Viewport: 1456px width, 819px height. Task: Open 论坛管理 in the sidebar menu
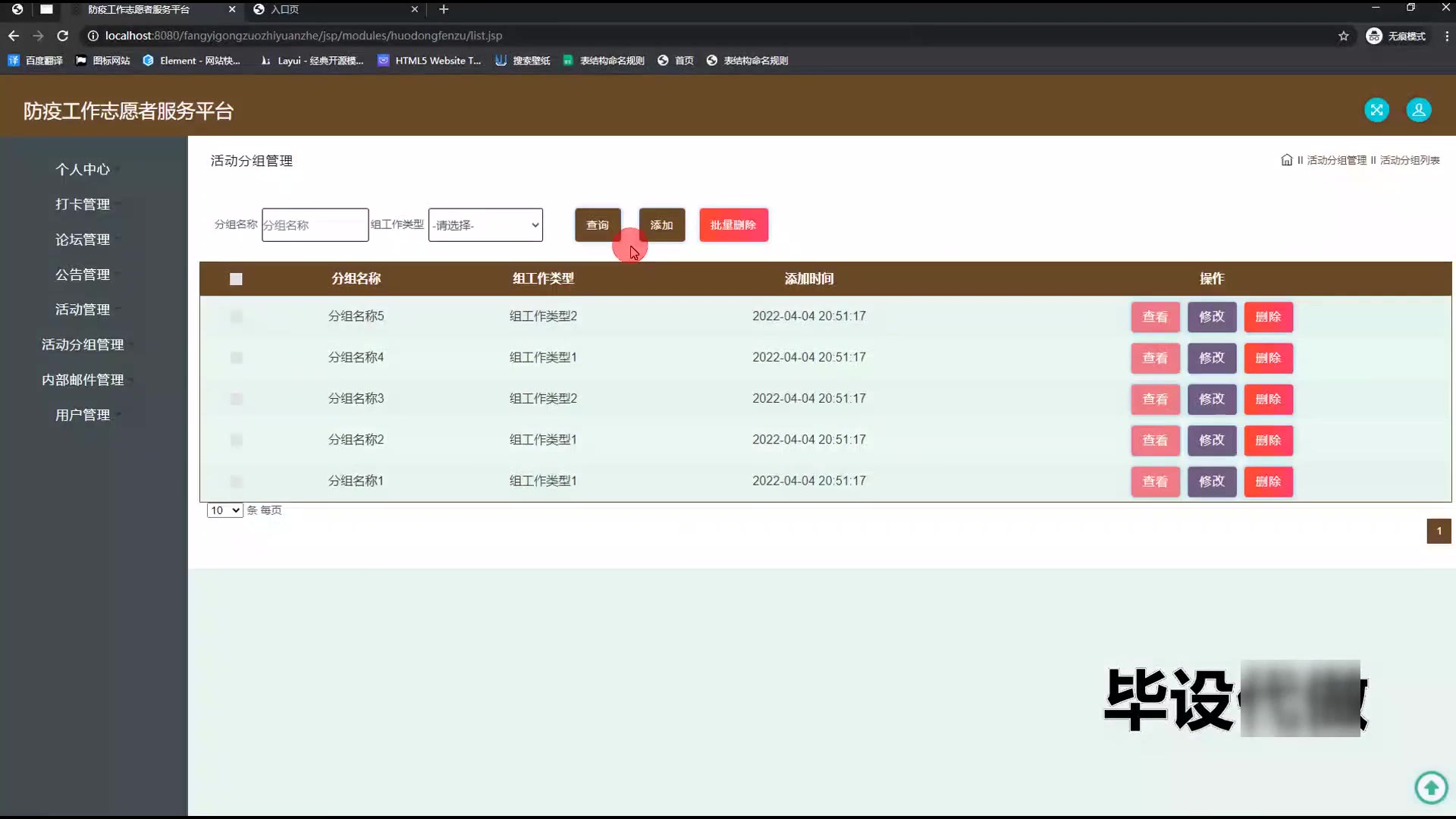(x=83, y=240)
